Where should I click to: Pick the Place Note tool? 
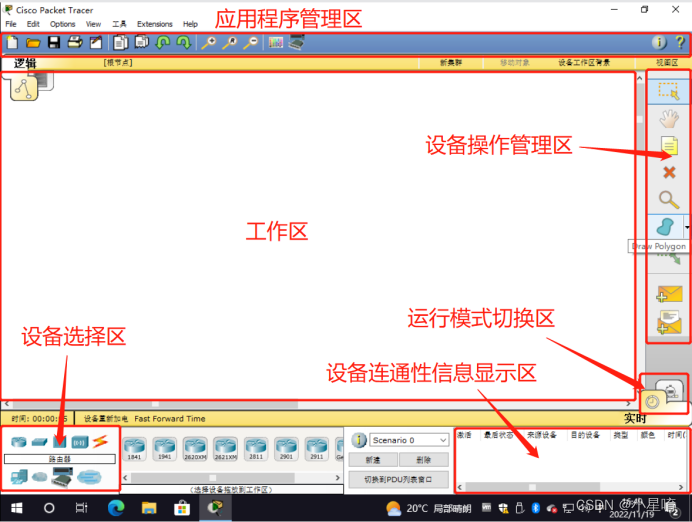pyautogui.click(x=669, y=145)
